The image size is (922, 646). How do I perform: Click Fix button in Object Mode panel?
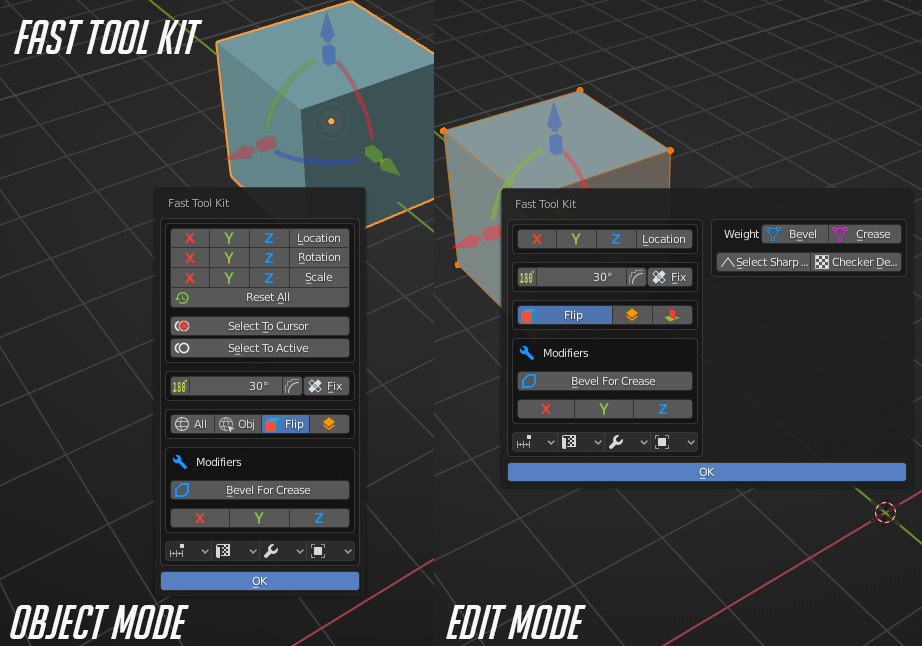point(326,386)
